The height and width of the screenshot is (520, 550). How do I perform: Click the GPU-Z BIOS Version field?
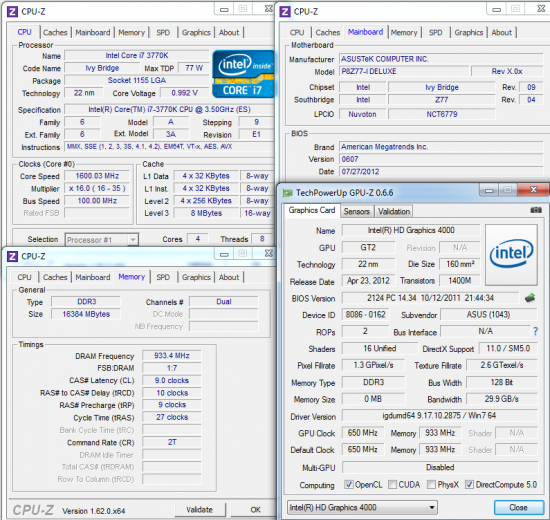(430, 298)
